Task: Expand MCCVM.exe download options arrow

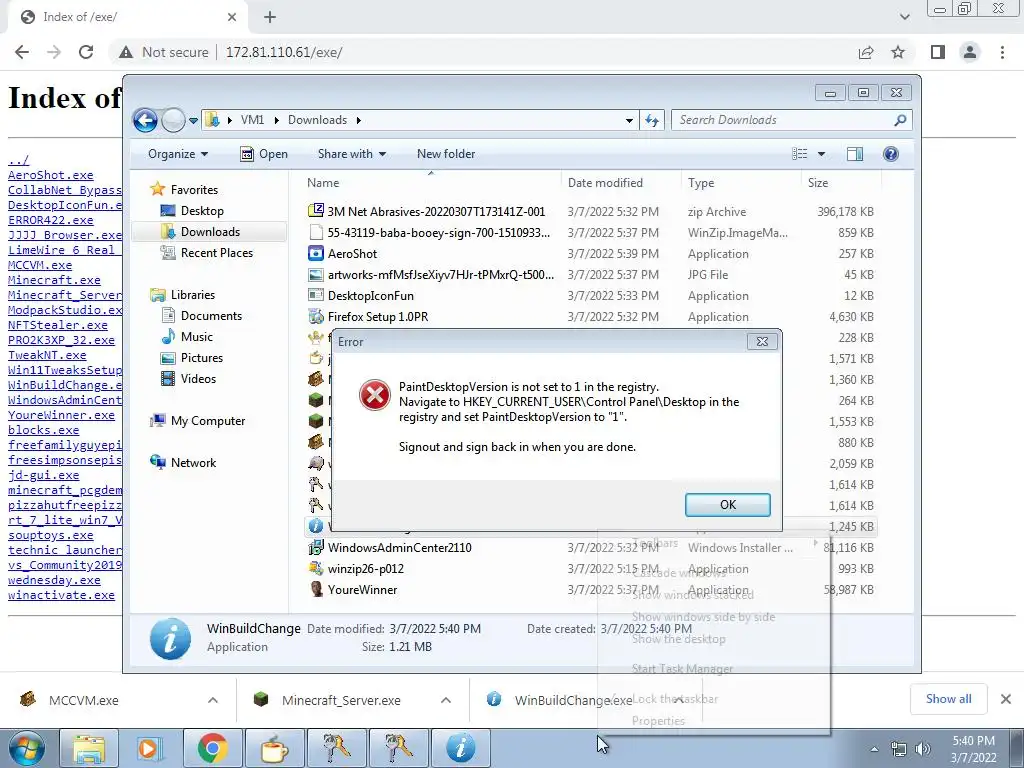Action: [213, 700]
